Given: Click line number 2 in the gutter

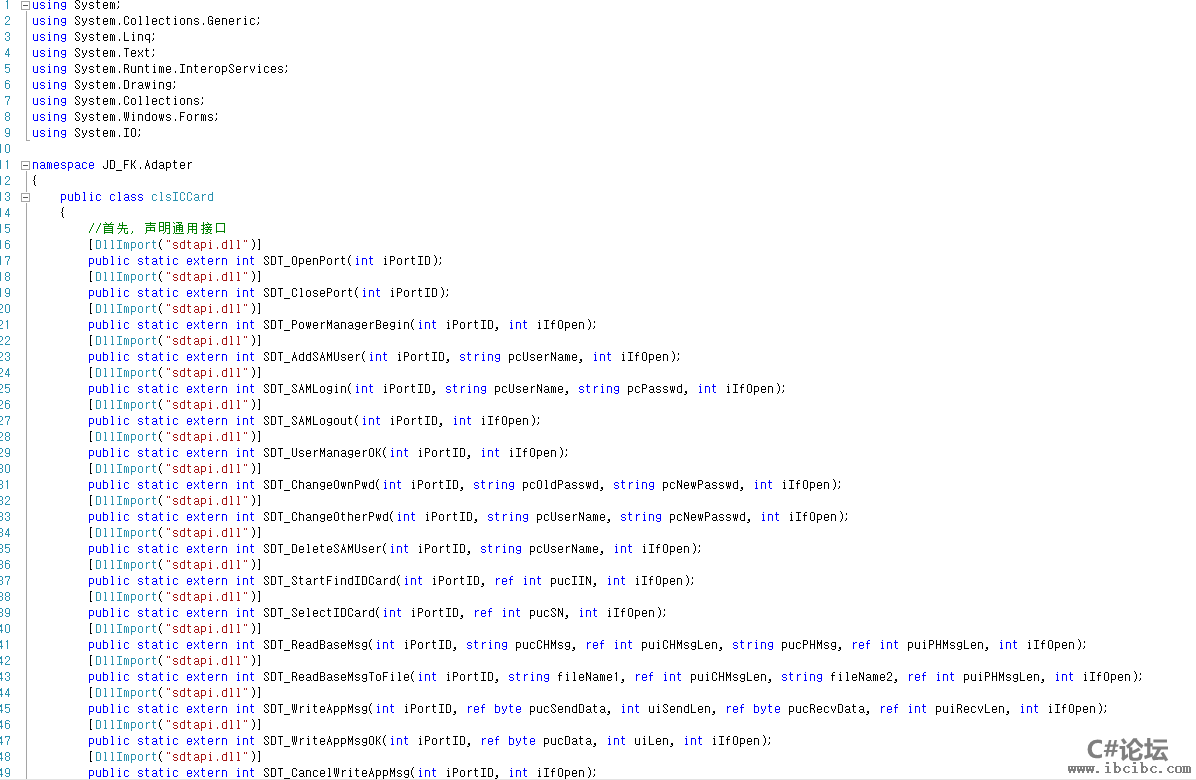Looking at the screenshot, I should coord(7,21).
